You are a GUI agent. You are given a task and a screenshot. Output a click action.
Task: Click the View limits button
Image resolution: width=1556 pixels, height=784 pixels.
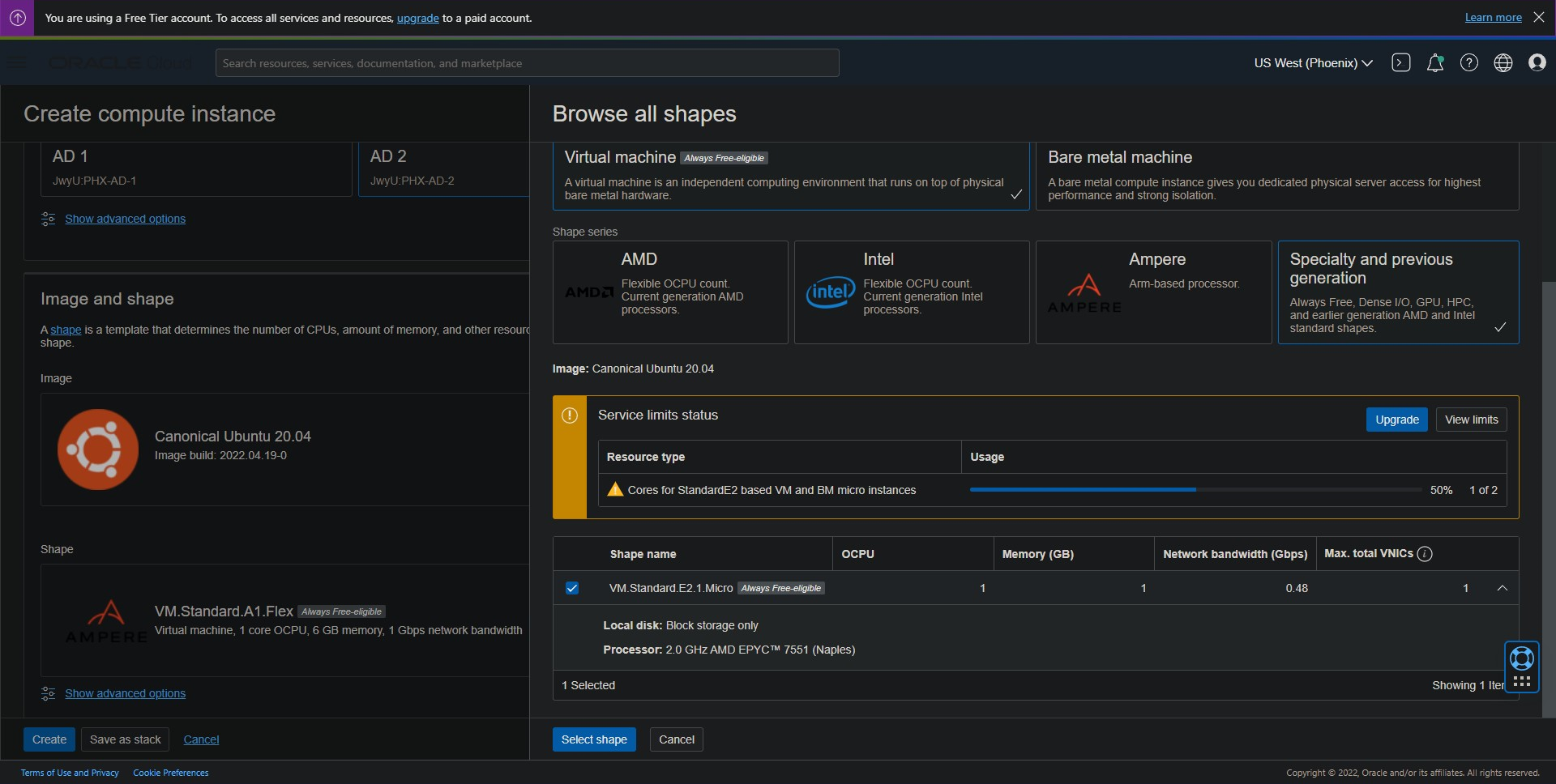[1472, 420]
